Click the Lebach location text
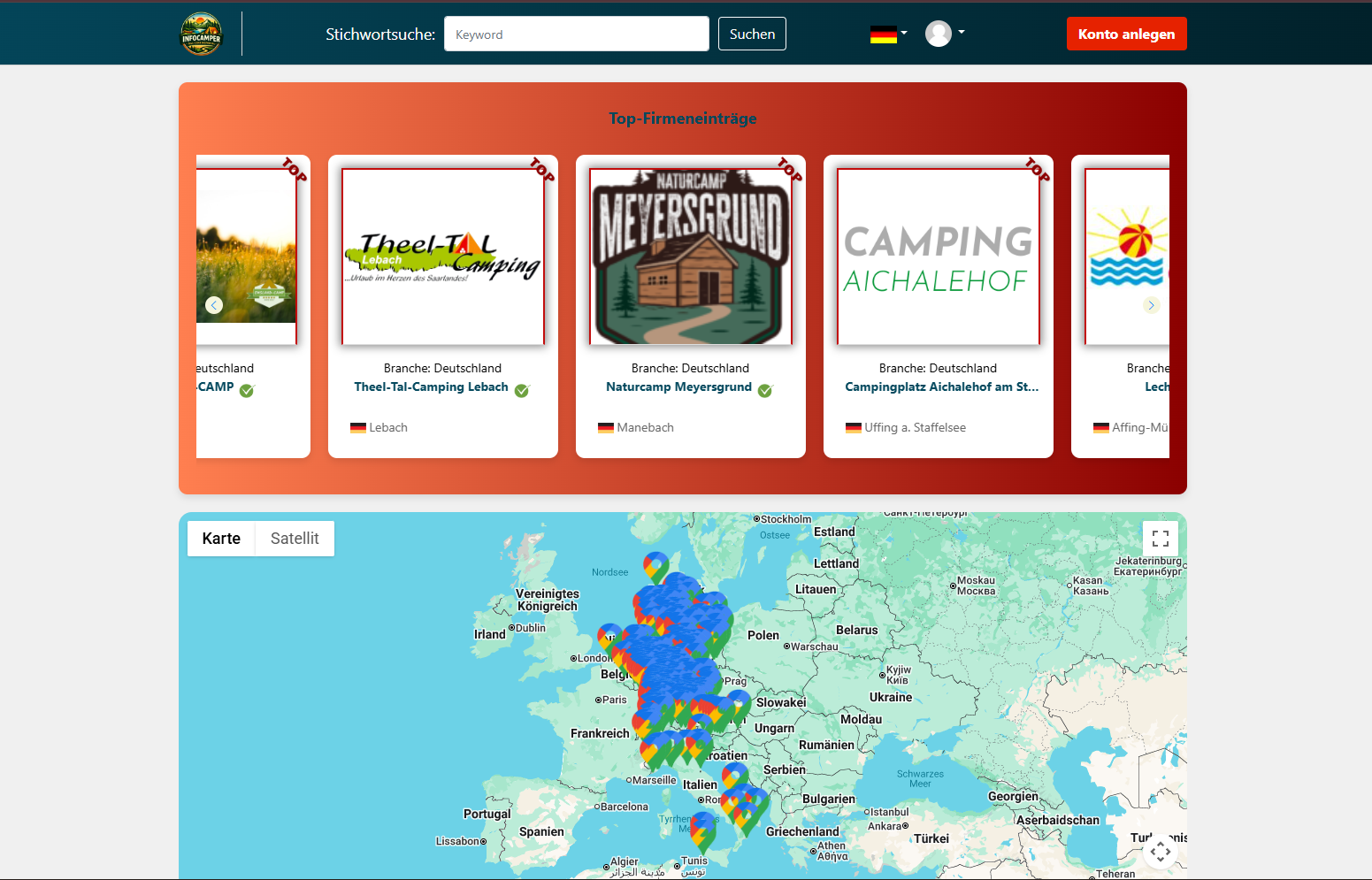The width and height of the screenshot is (1372, 880). (388, 427)
